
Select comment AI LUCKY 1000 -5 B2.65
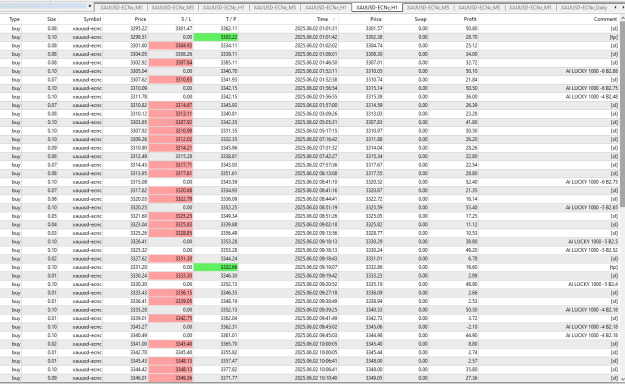(592, 208)
